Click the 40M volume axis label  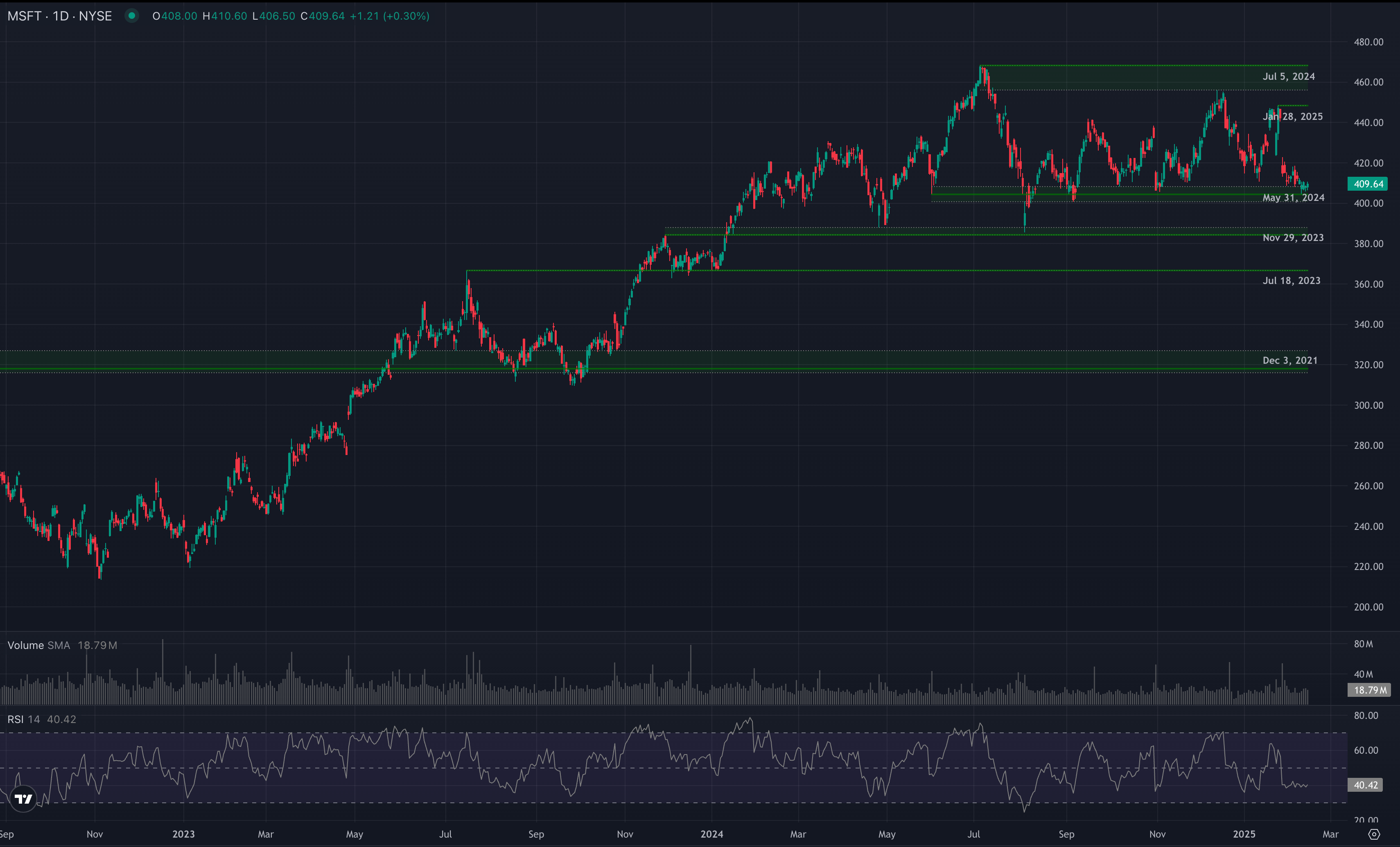1363,674
